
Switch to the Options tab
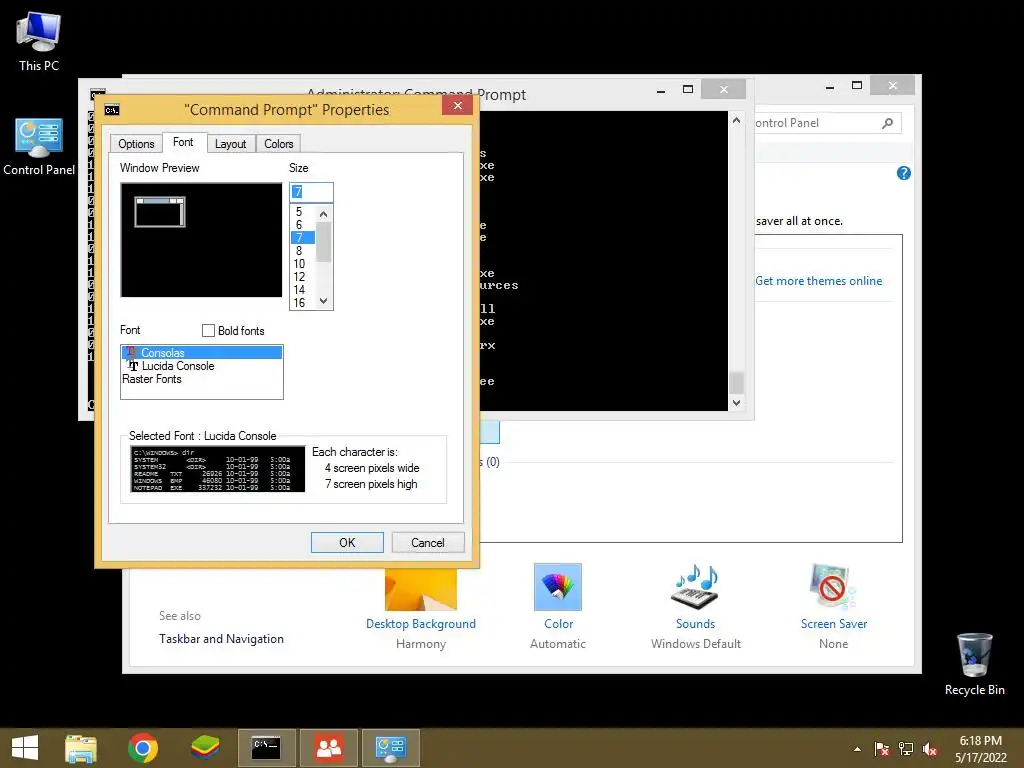136,144
